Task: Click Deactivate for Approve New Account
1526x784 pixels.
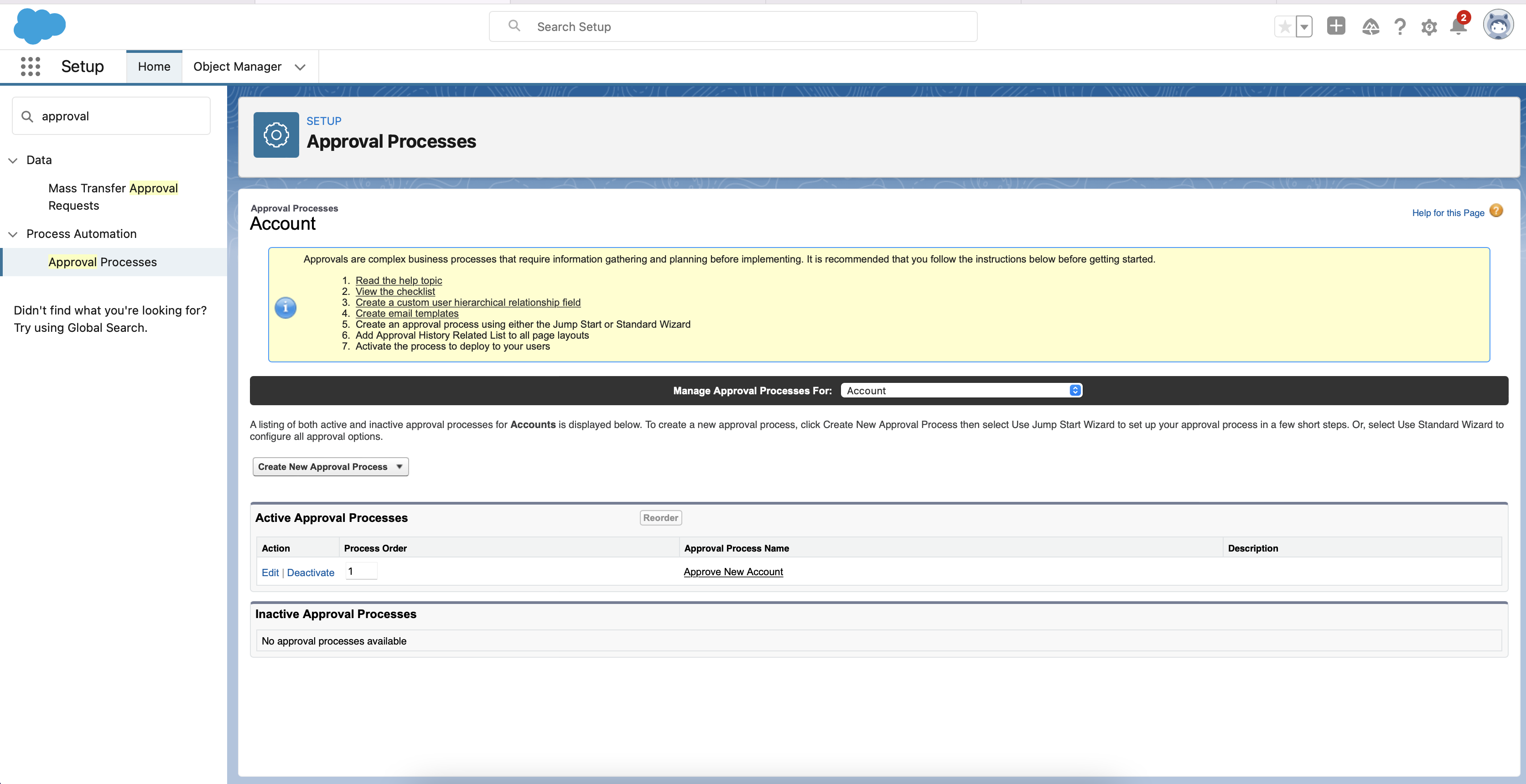Action: (311, 573)
